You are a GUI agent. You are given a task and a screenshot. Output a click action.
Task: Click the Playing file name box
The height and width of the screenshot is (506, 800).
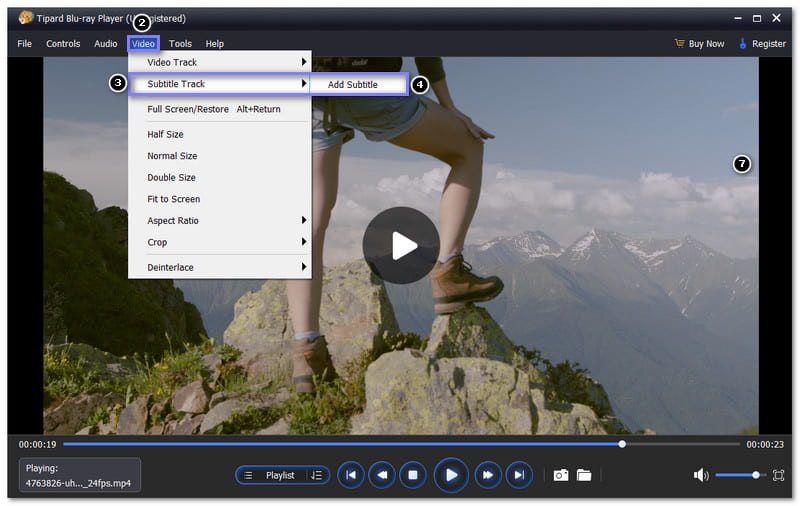point(80,475)
